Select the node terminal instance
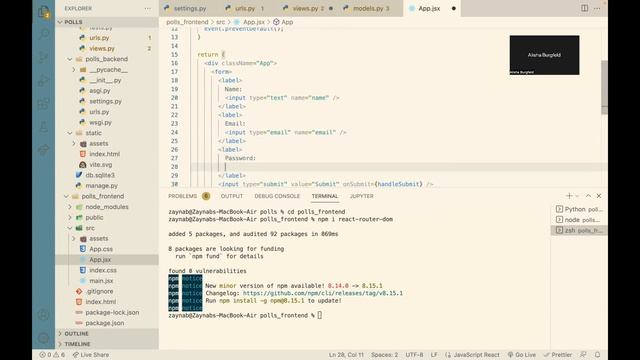640x360 pixels. [x=579, y=220]
